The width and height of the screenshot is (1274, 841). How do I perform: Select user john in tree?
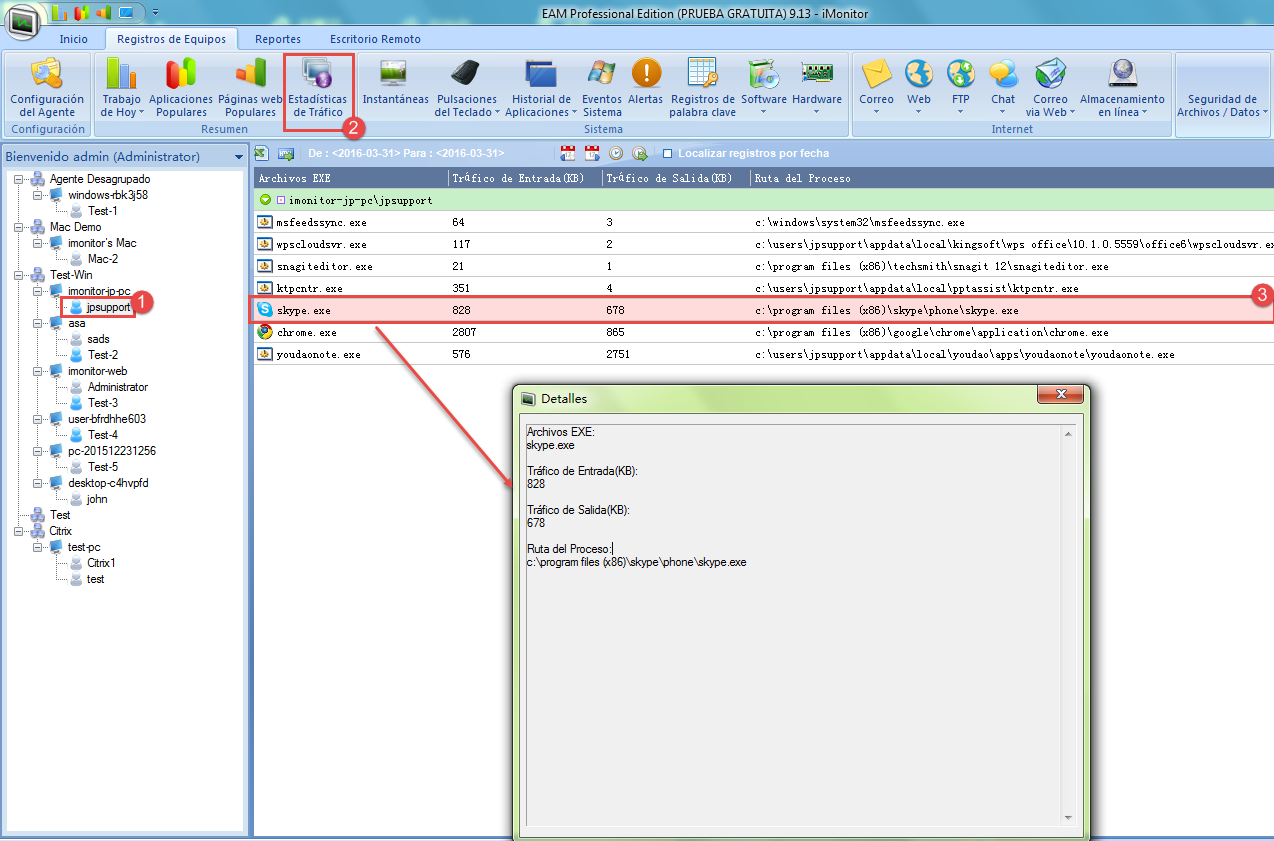click(x=97, y=499)
